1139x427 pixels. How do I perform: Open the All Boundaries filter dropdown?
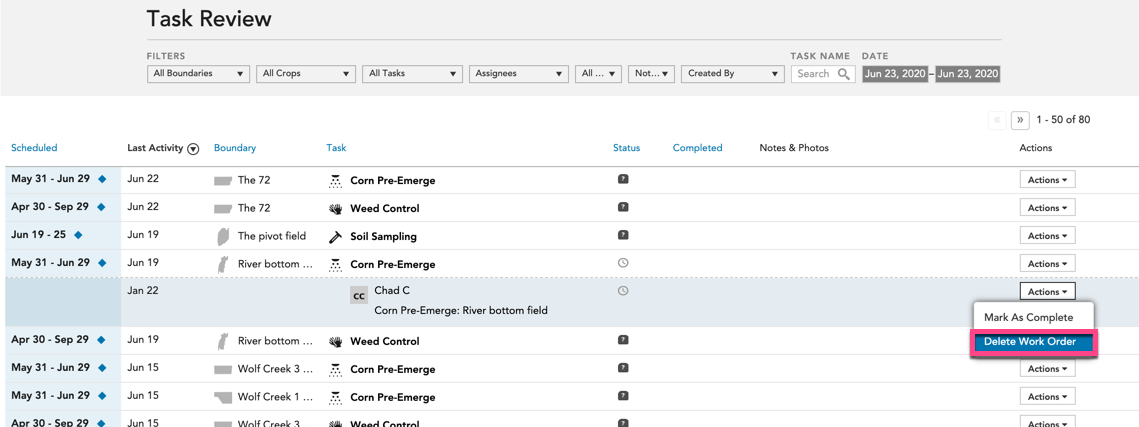[198, 73]
